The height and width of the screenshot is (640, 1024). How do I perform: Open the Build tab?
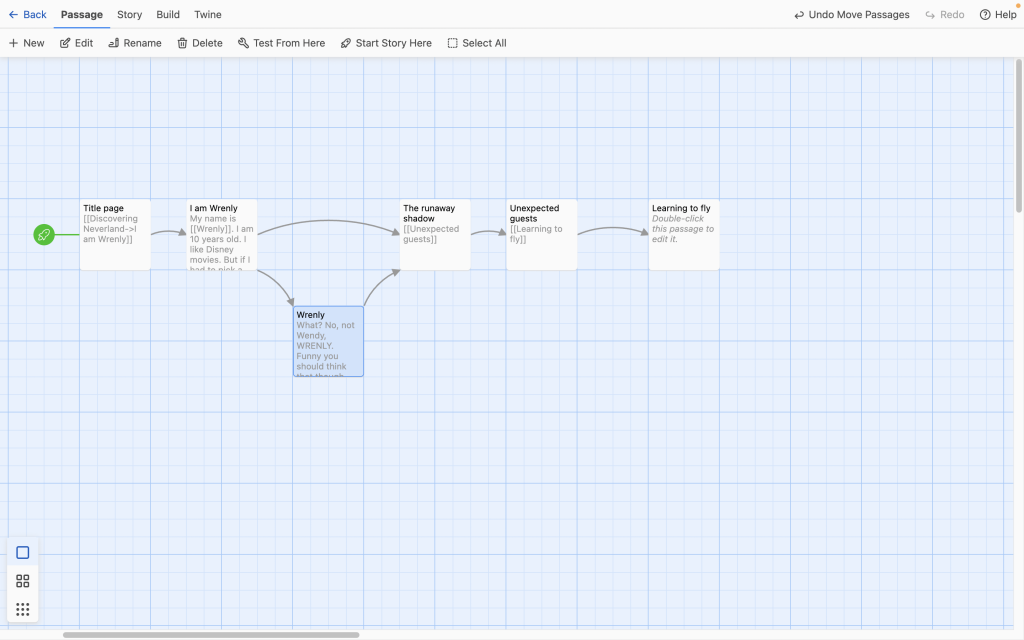pos(168,15)
